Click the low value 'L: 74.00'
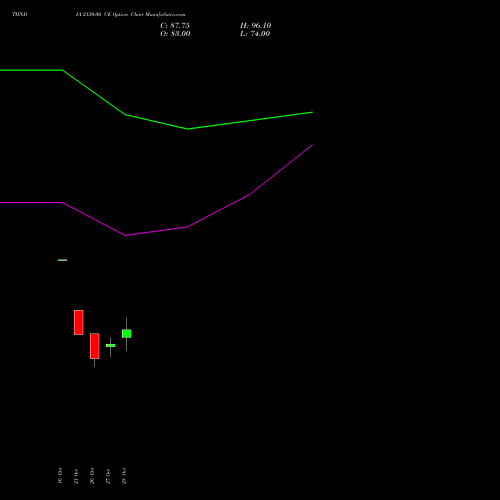The width and height of the screenshot is (500, 500). click(255, 34)
